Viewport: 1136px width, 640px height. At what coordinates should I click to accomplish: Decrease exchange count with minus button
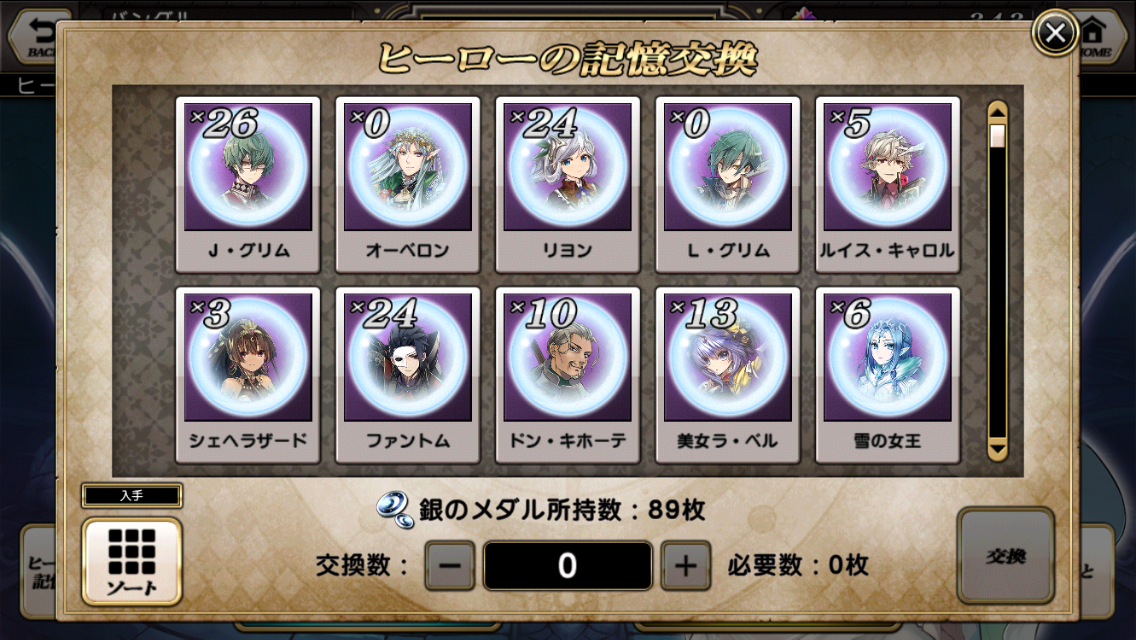pos(449,565)
